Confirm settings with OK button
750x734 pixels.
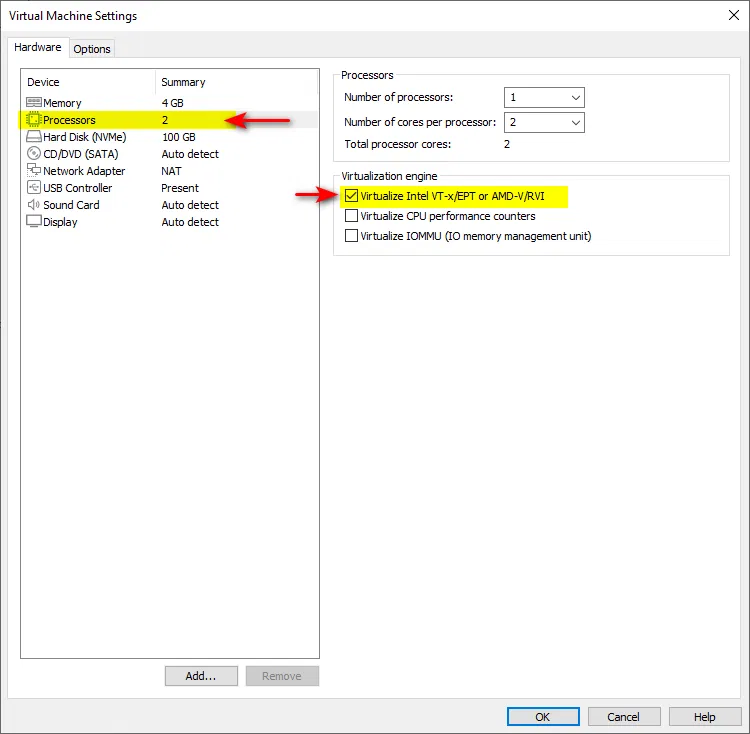pos(543,716)
